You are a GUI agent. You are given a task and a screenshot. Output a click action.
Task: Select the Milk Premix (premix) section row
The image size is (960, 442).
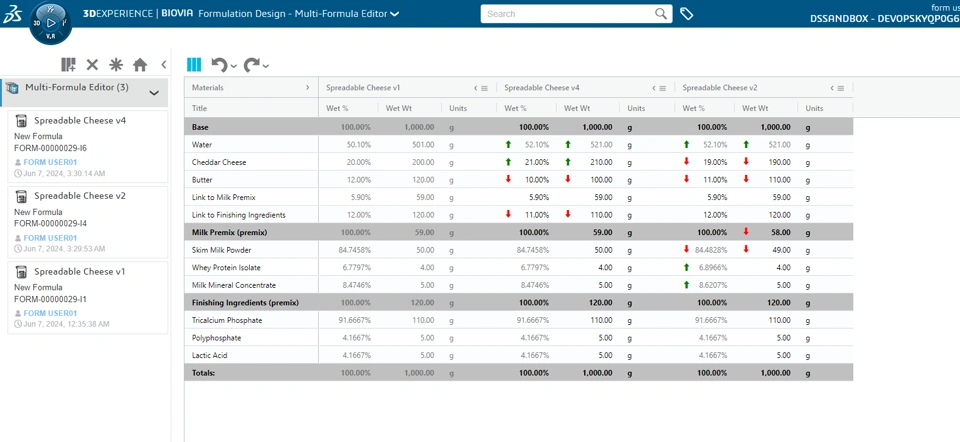pyautogui.click(x=519, y=233)
